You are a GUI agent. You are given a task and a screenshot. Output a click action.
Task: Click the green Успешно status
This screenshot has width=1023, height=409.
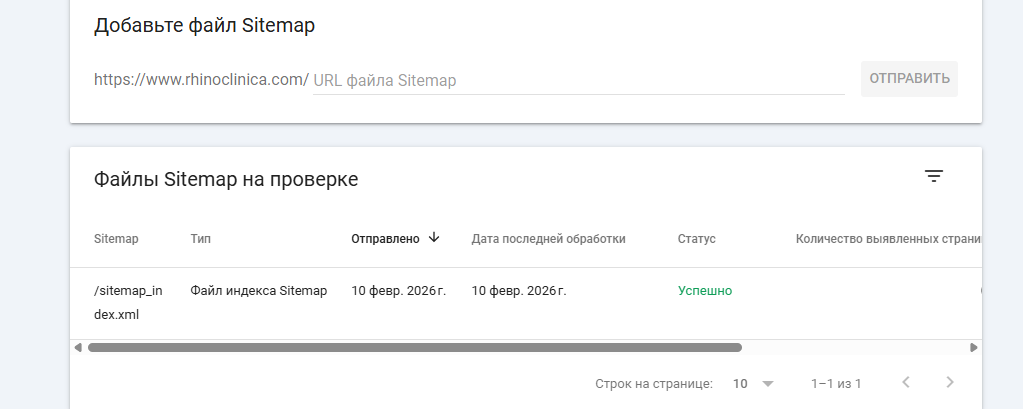coord(705,291)
